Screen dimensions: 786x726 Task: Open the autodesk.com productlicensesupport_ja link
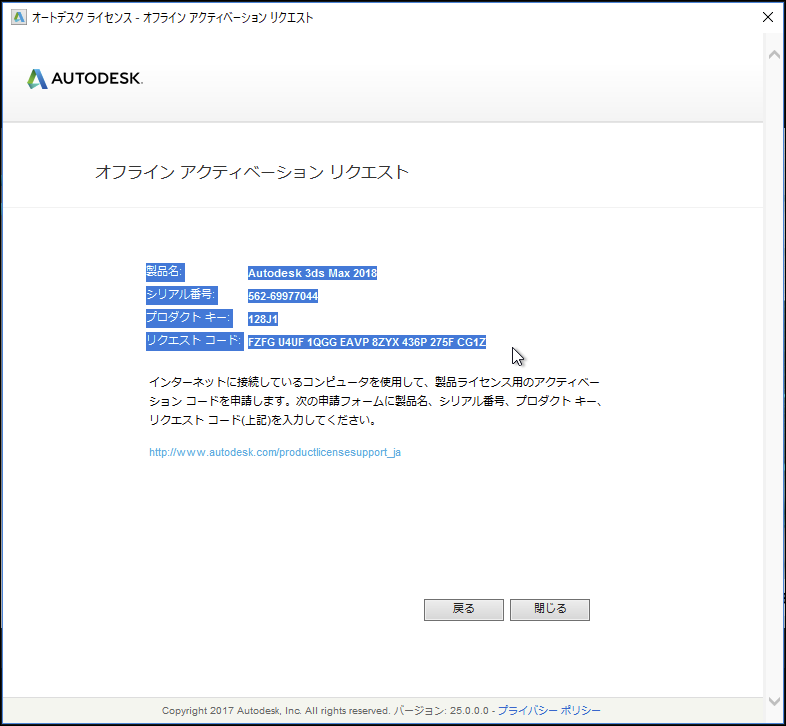click(x=275, y=452)
